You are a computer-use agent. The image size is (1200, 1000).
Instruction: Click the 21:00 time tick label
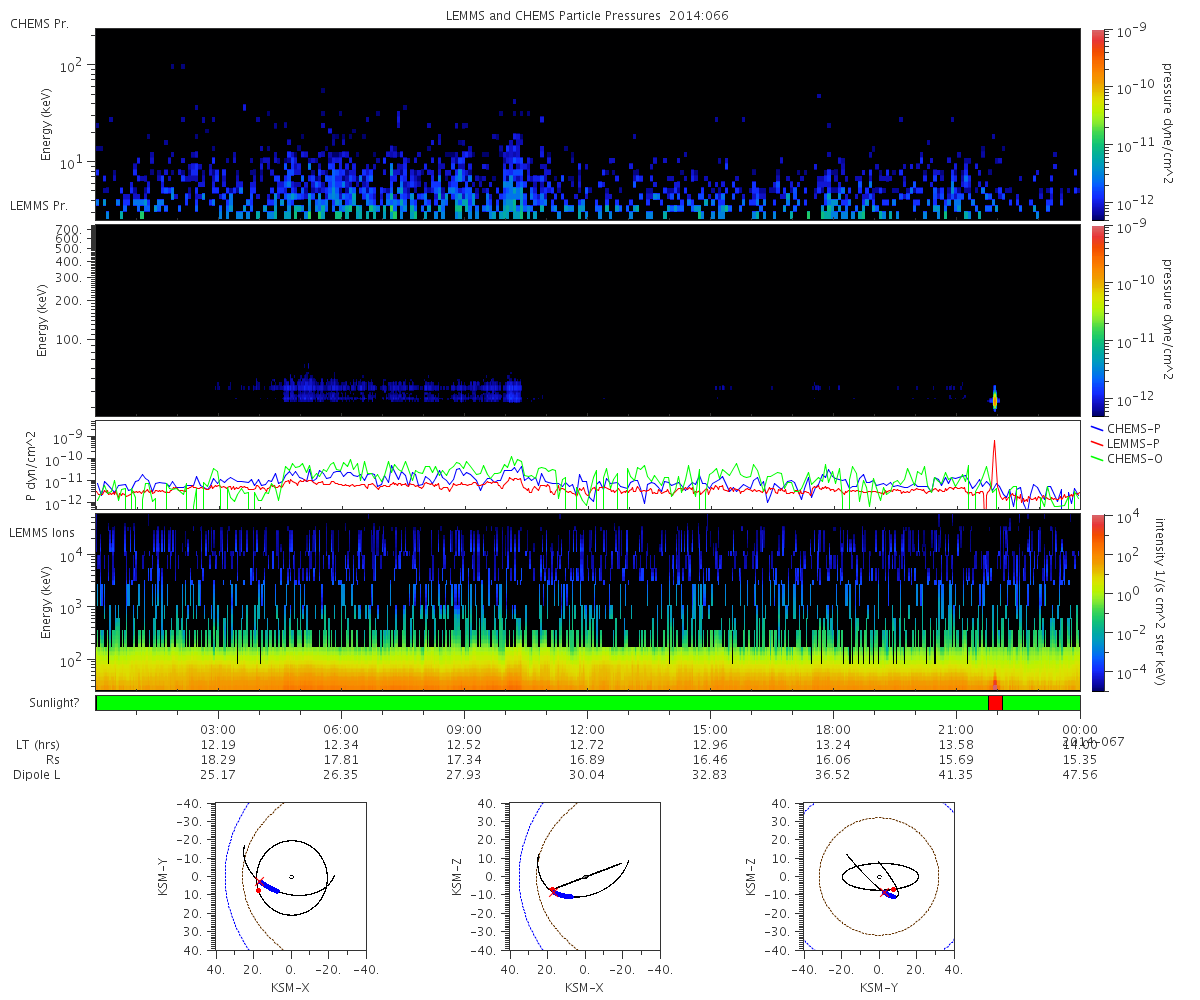(x=956, y=729)
